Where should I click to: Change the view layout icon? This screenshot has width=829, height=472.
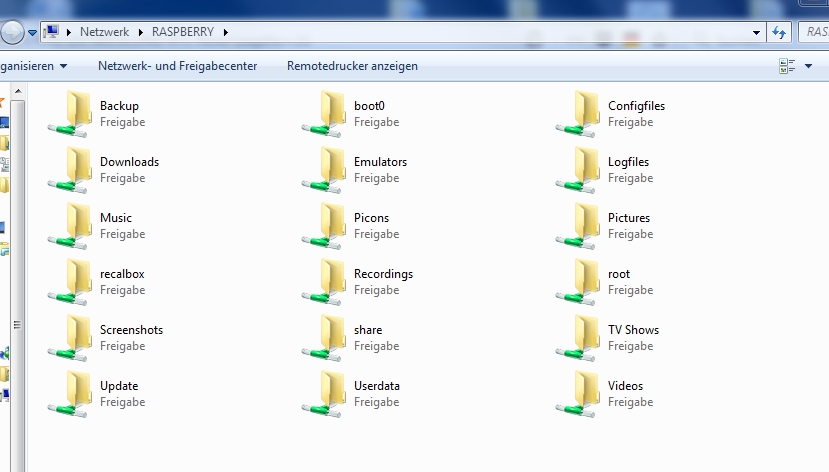pyautogui.click(x=787, y=66)
